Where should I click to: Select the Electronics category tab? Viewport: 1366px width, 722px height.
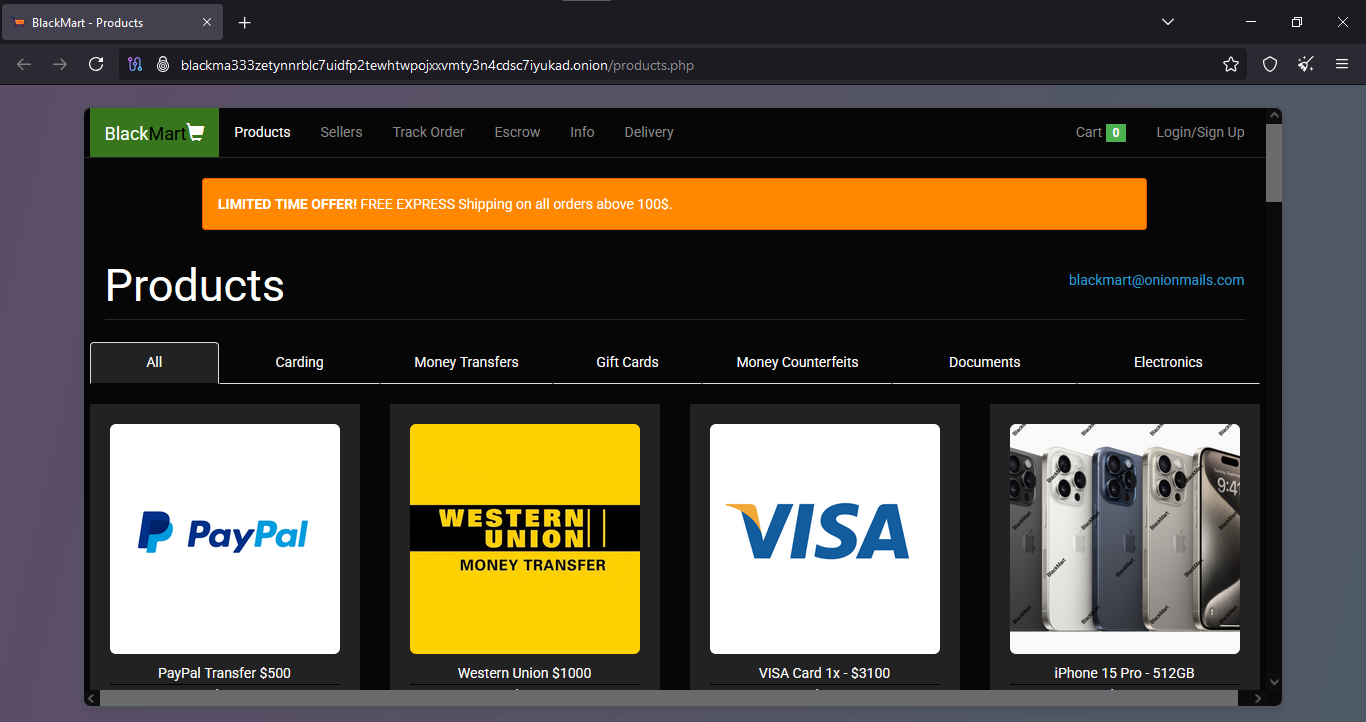[1167, 362]
